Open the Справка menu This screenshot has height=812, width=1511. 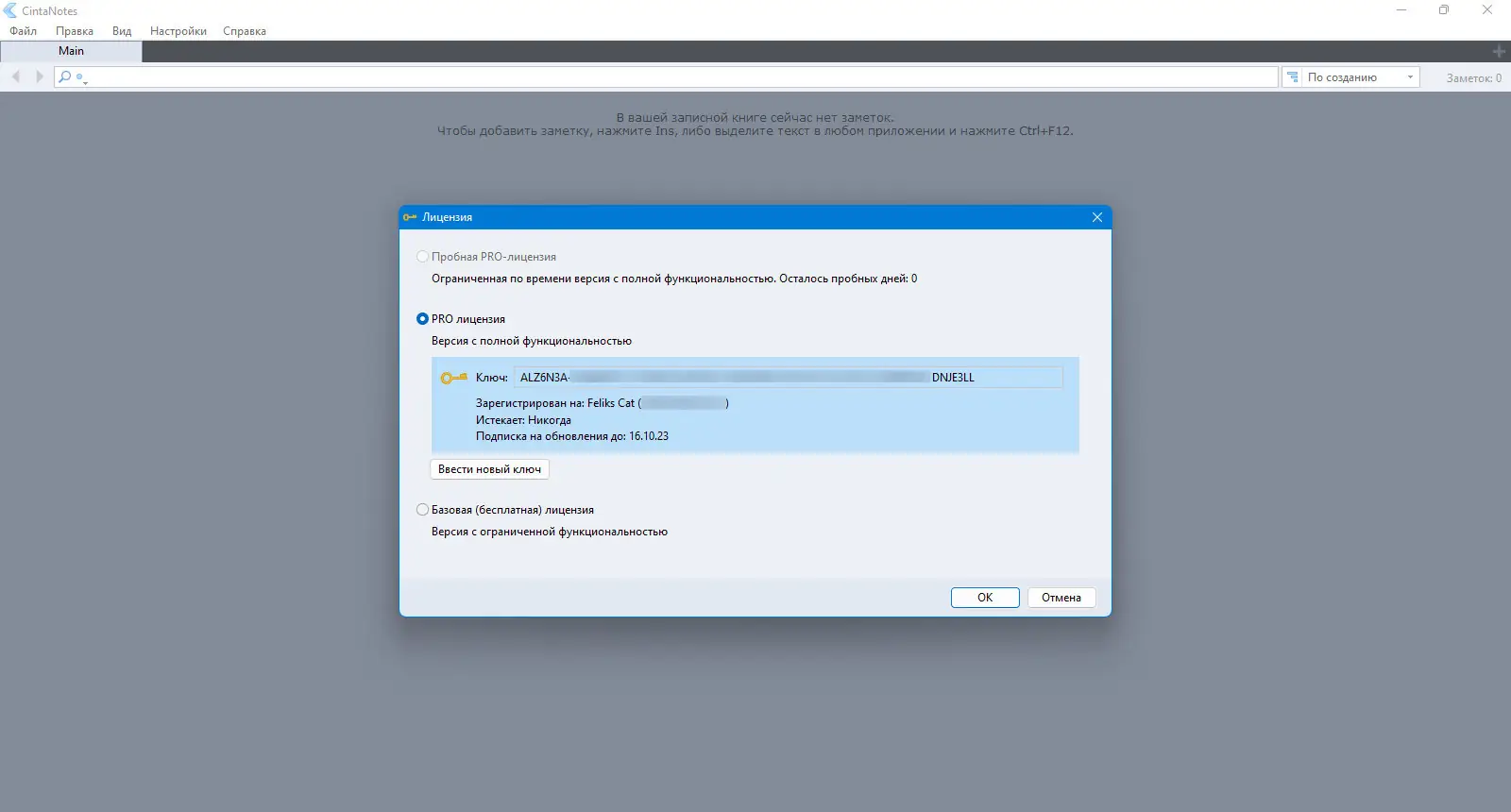[x=245, y=31]
